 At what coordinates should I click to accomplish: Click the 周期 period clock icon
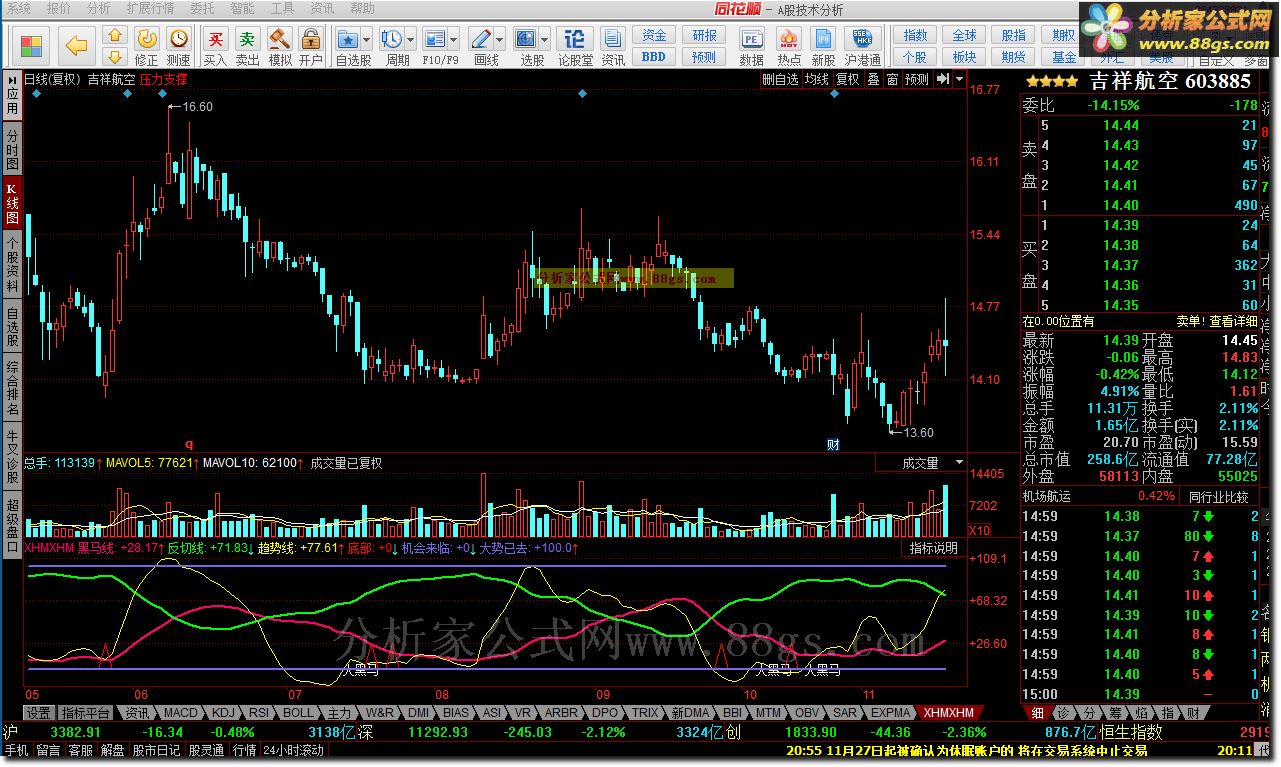[x=391, y=39]
